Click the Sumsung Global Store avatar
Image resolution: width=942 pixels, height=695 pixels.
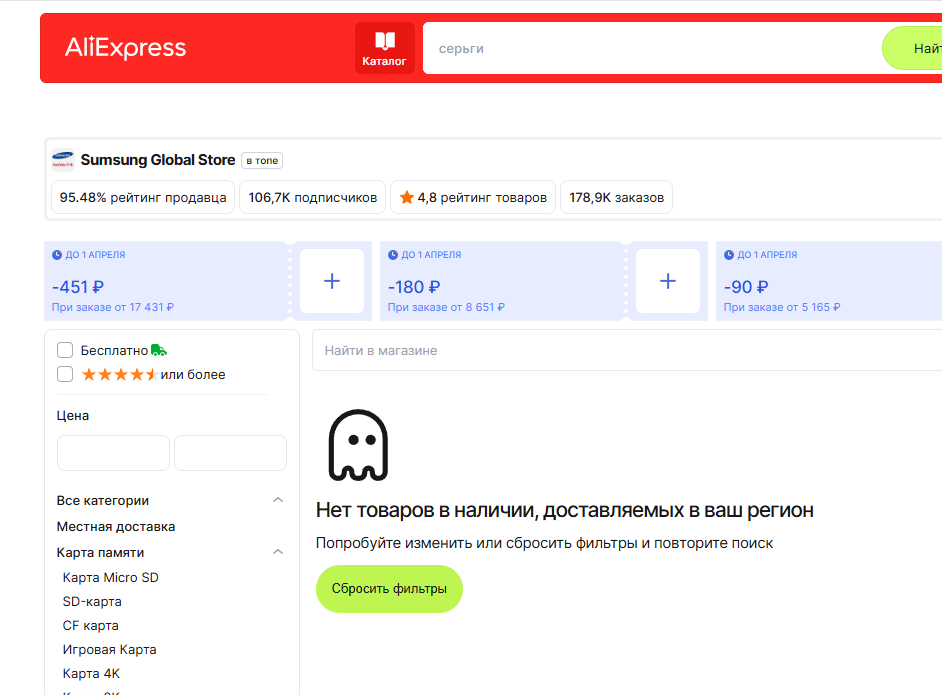click(x=62, y=160)
